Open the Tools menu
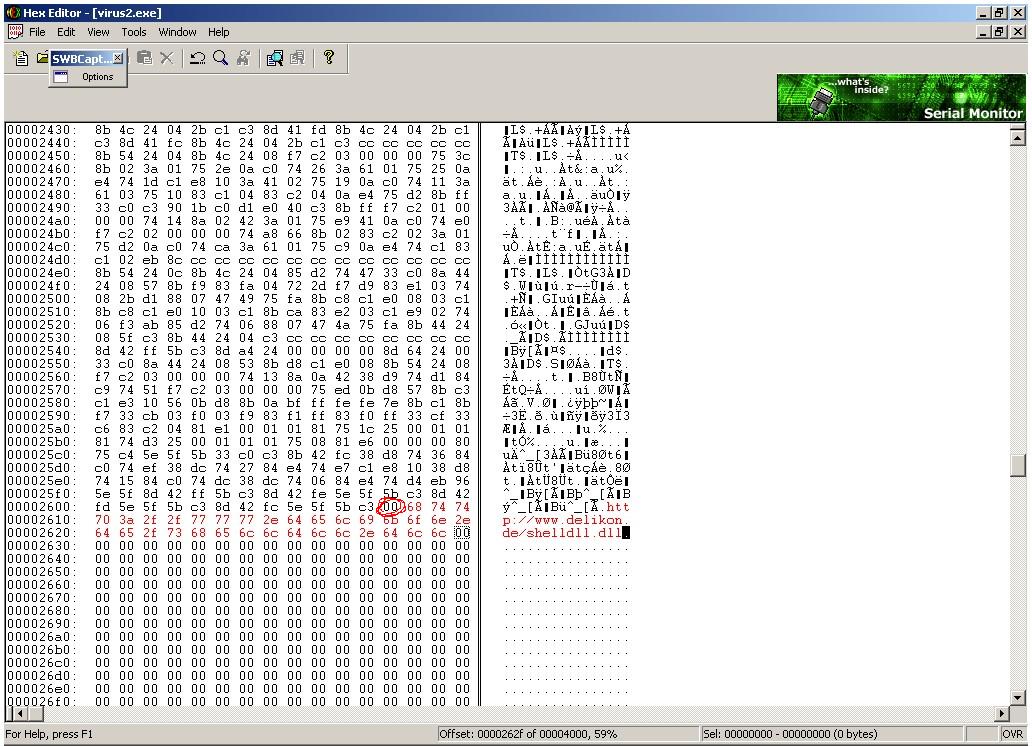Viewport: 1032px width, 746px height. click(x=134, y=32)
